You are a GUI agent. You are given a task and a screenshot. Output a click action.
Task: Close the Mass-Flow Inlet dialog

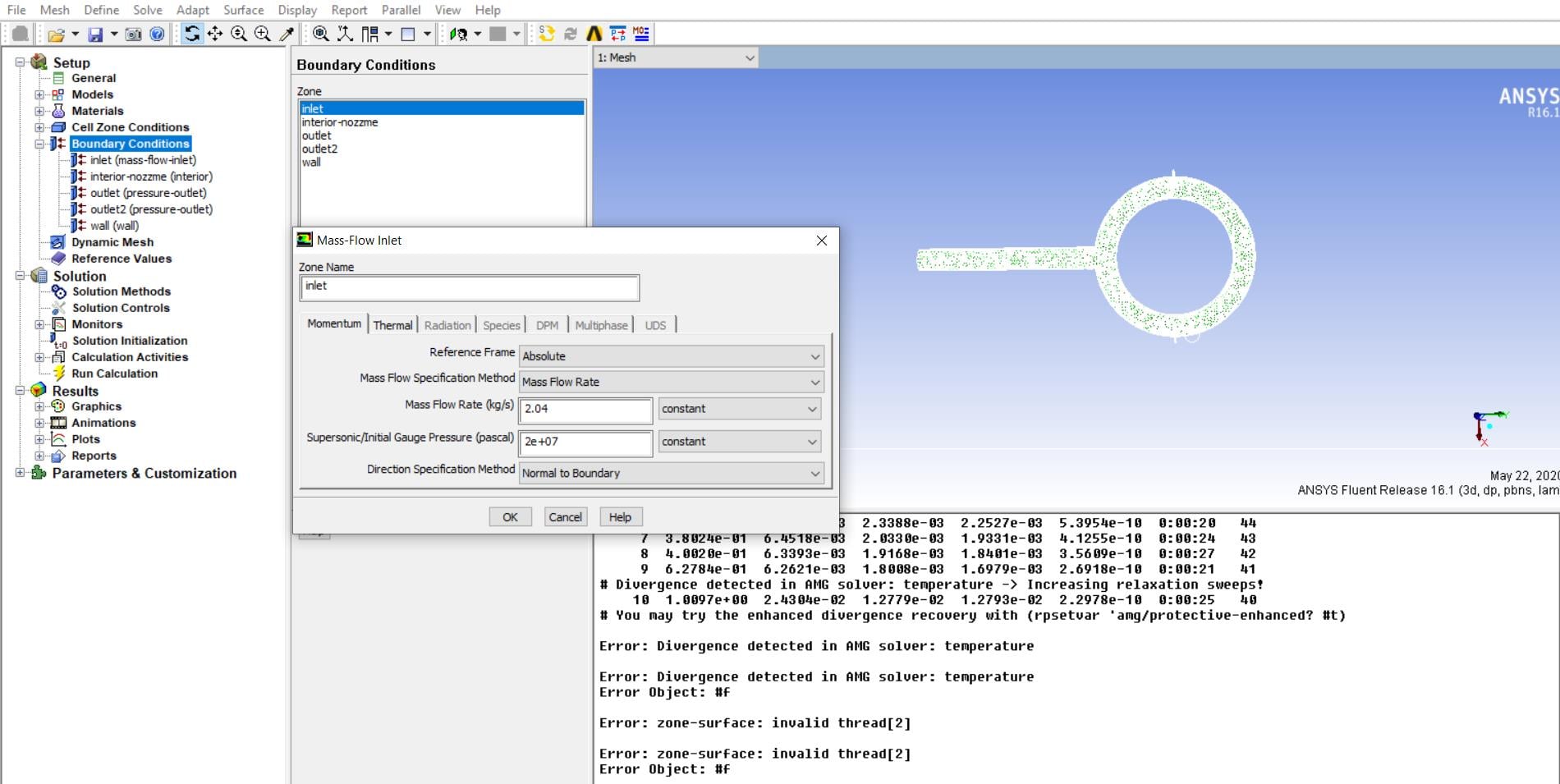coord(821,241)
